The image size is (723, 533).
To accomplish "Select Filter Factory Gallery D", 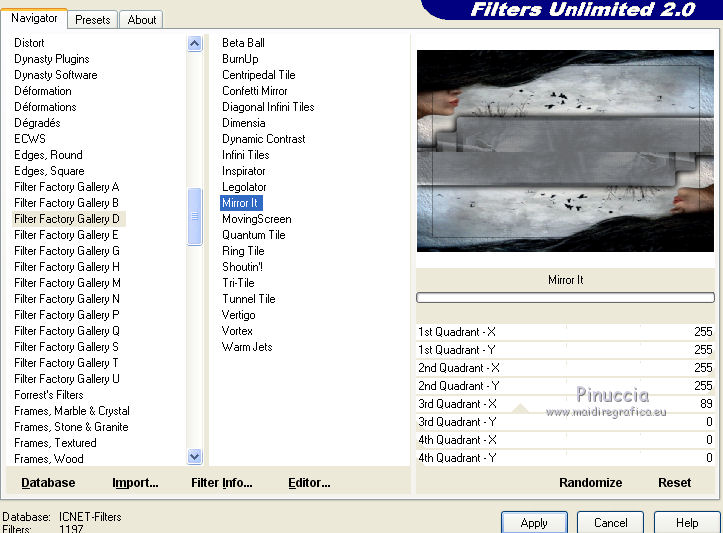I will click(67, 219).
